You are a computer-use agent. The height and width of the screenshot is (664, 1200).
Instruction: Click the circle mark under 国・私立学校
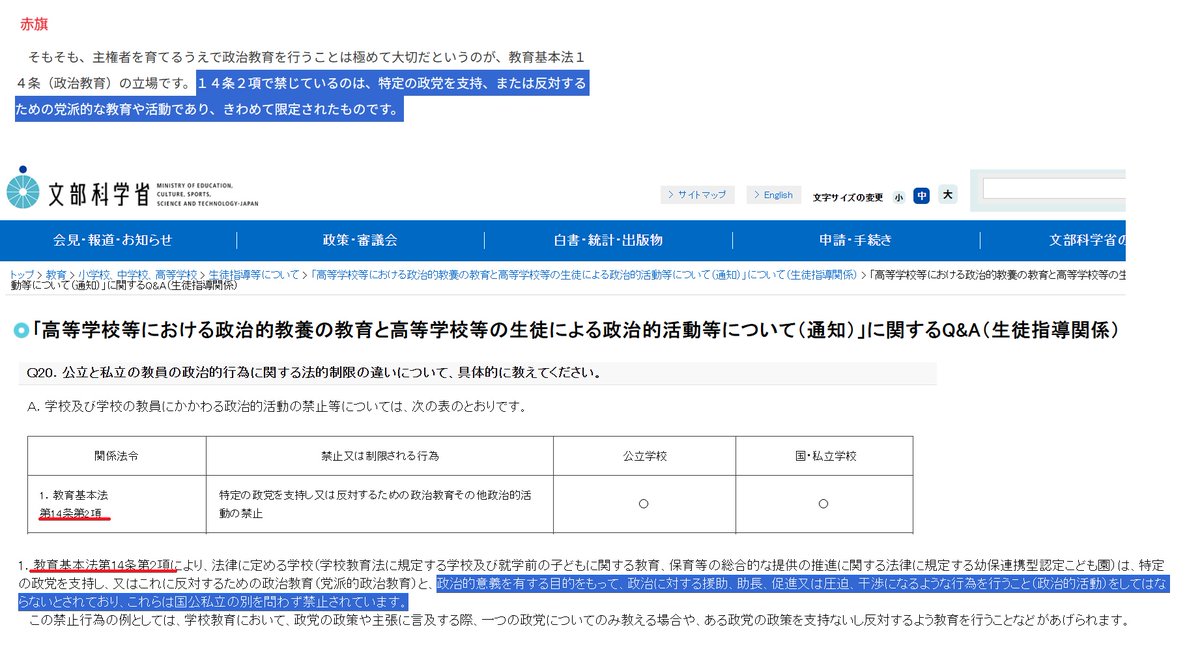coord(823,504)
